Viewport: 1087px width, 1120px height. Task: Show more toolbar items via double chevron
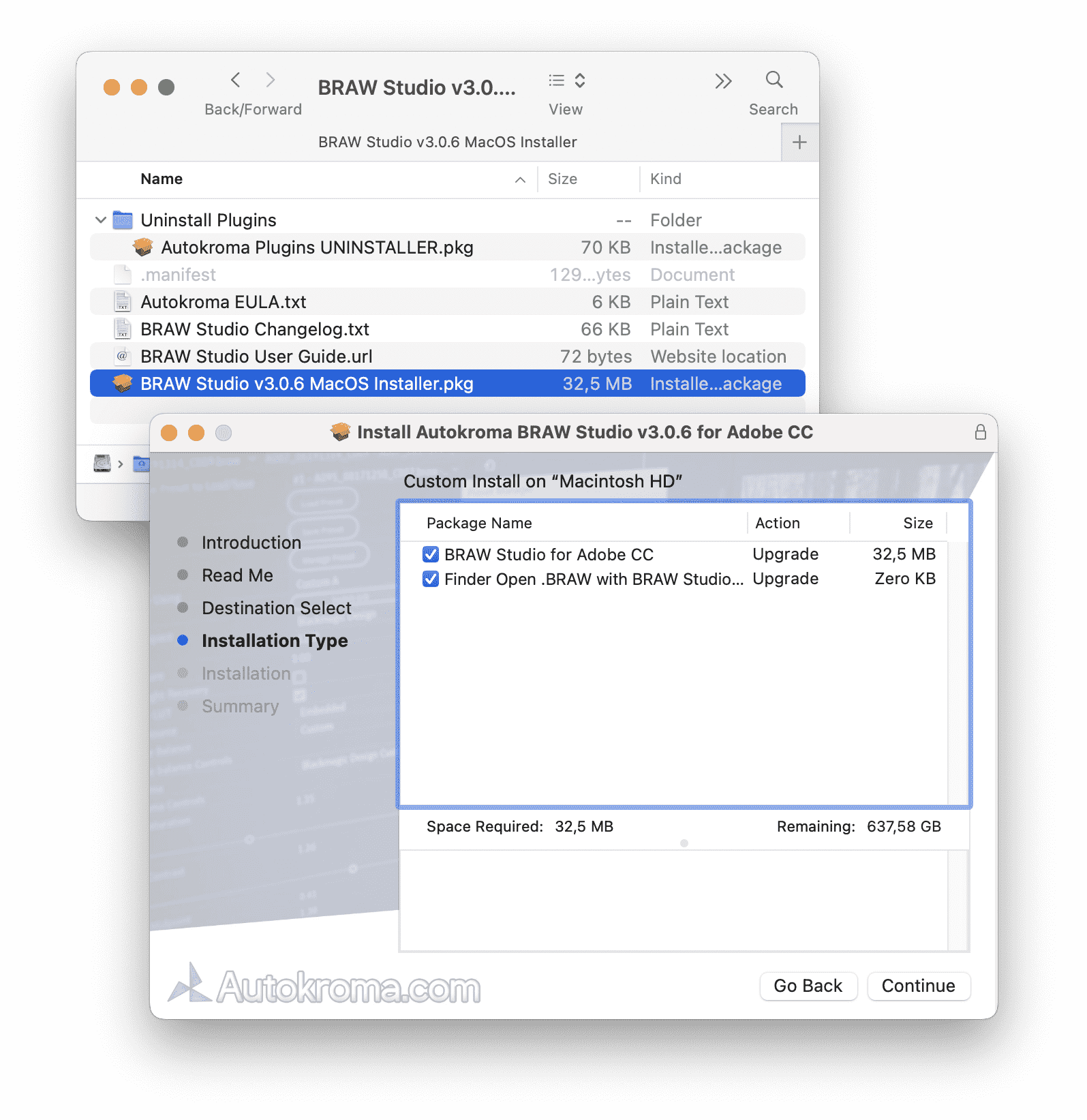click(x=723, y=81)
